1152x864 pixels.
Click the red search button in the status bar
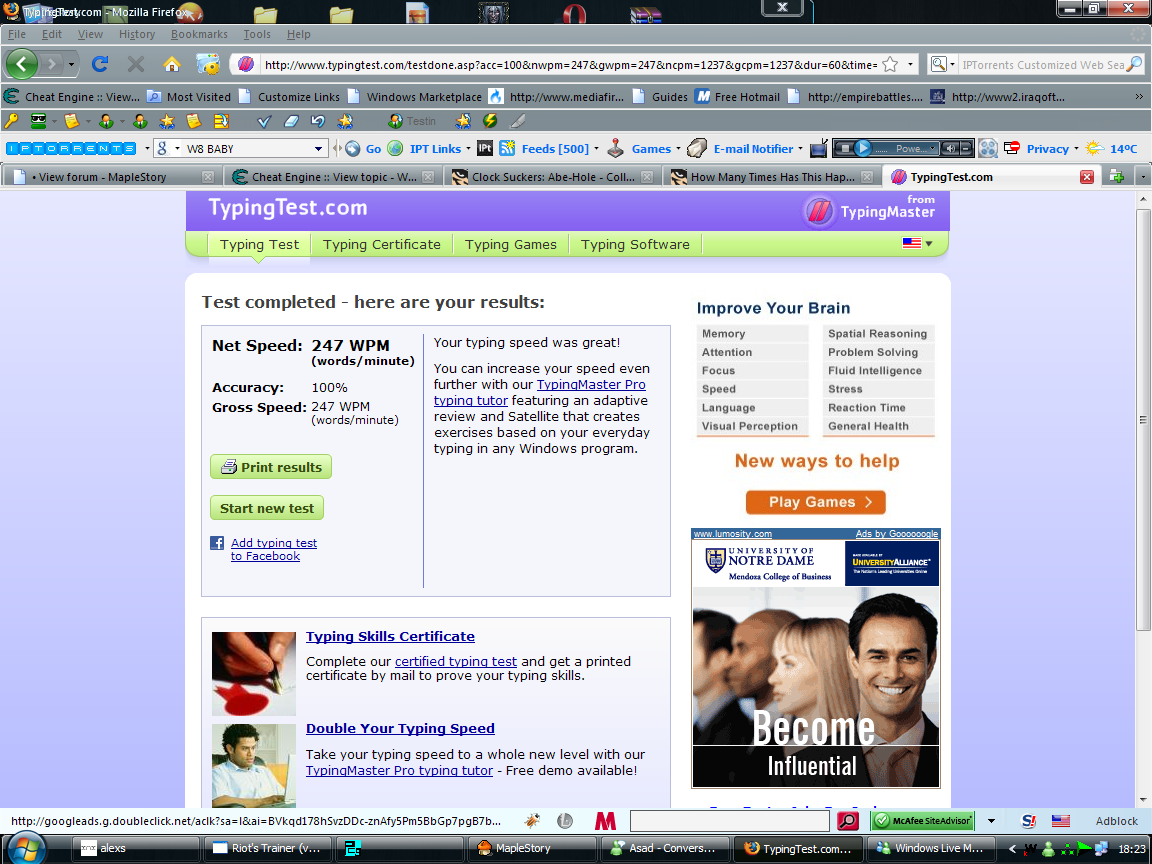click(848, 821)
